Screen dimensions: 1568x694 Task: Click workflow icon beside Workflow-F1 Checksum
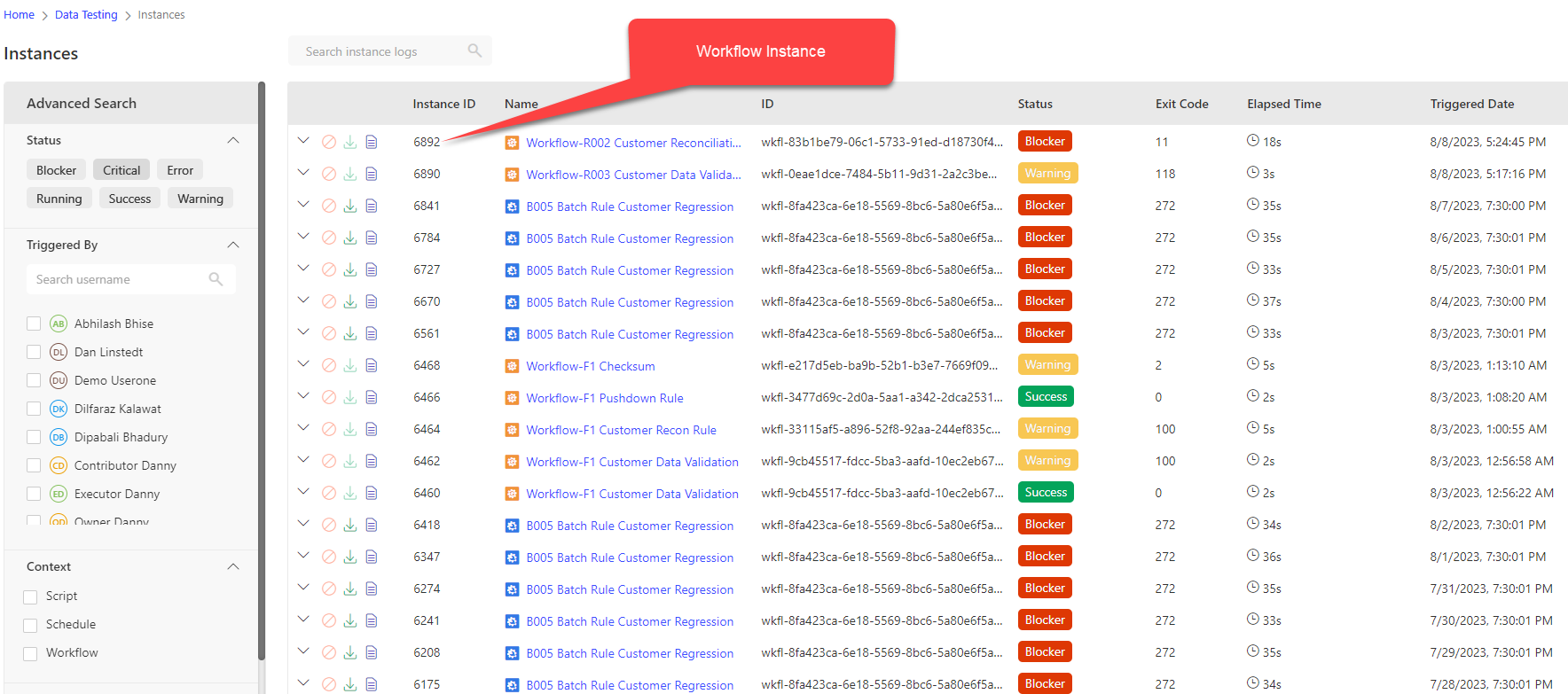tap(512, 366)
